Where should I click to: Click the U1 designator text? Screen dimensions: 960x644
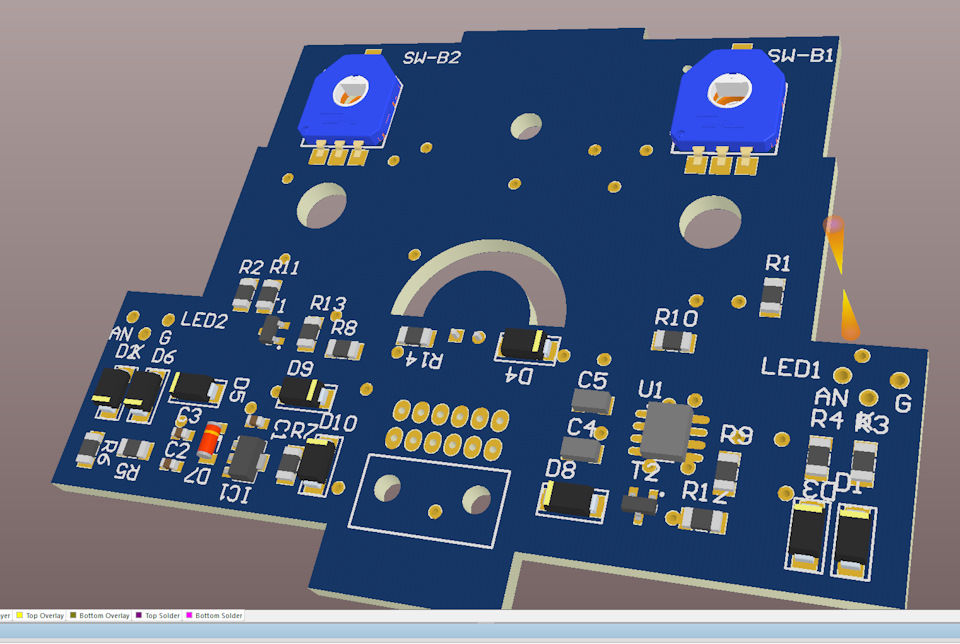[x=650, y=389]
